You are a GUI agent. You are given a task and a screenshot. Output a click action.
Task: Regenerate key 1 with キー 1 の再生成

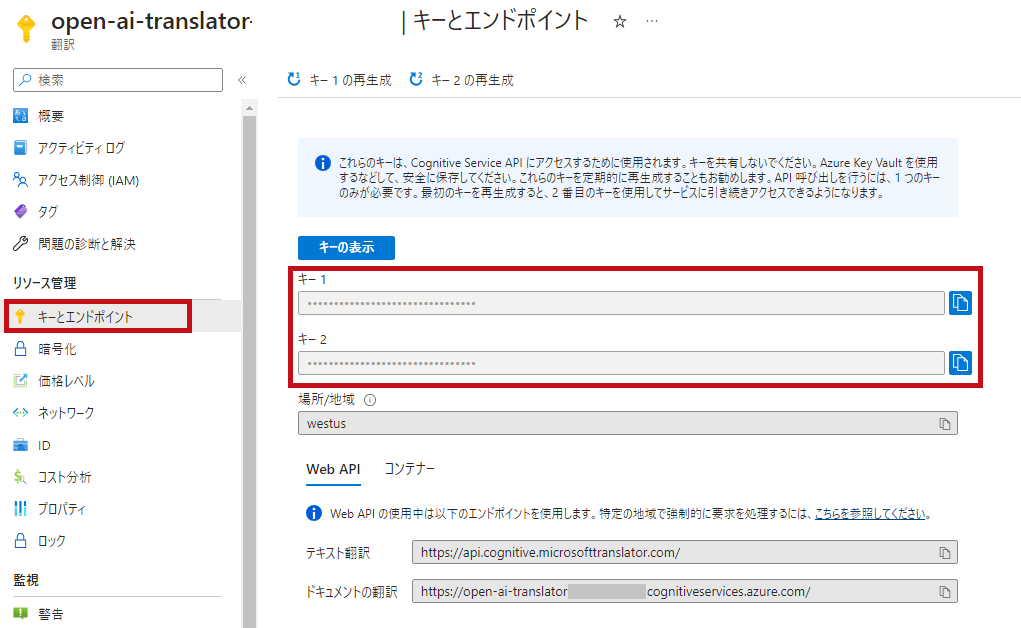point(339,79)
